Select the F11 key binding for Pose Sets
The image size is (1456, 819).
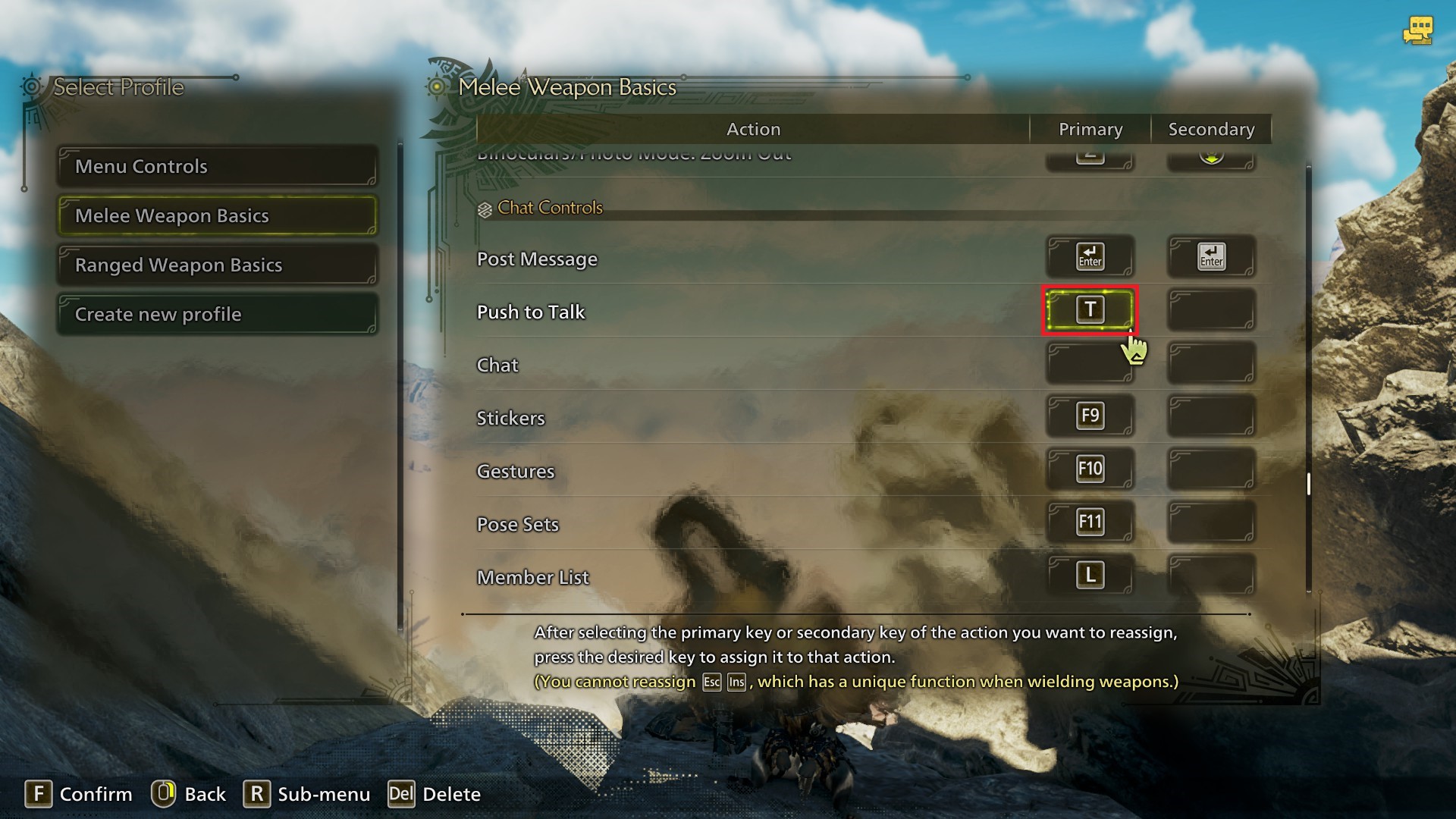1090,522
